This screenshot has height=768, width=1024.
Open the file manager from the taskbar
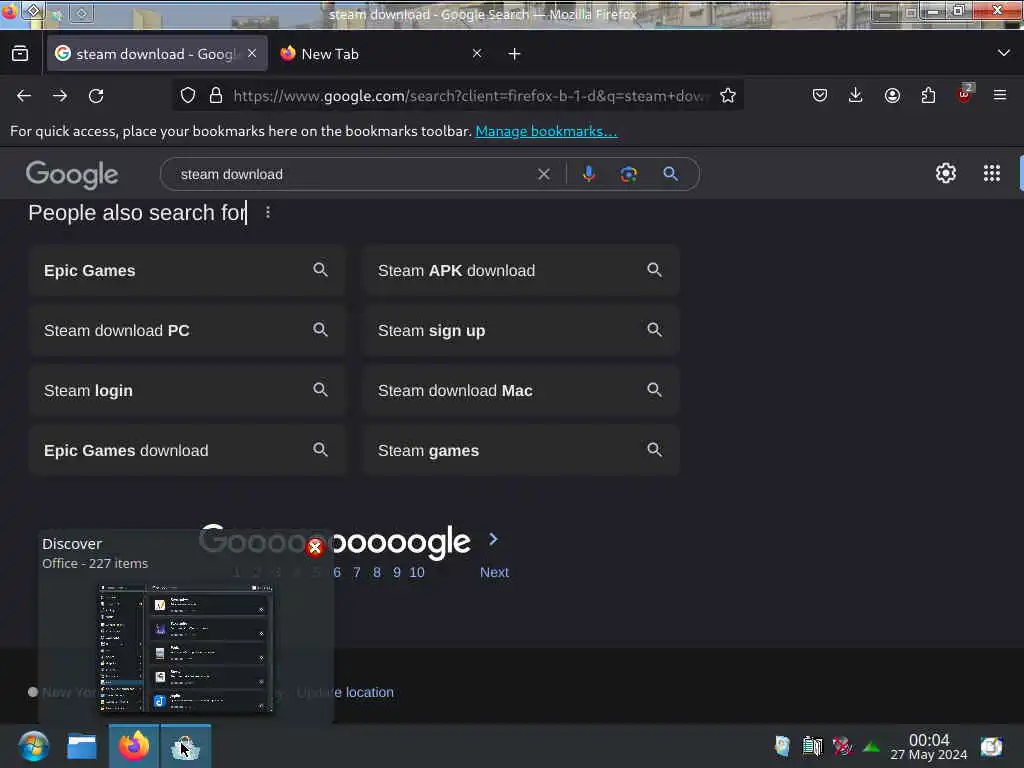82,746
